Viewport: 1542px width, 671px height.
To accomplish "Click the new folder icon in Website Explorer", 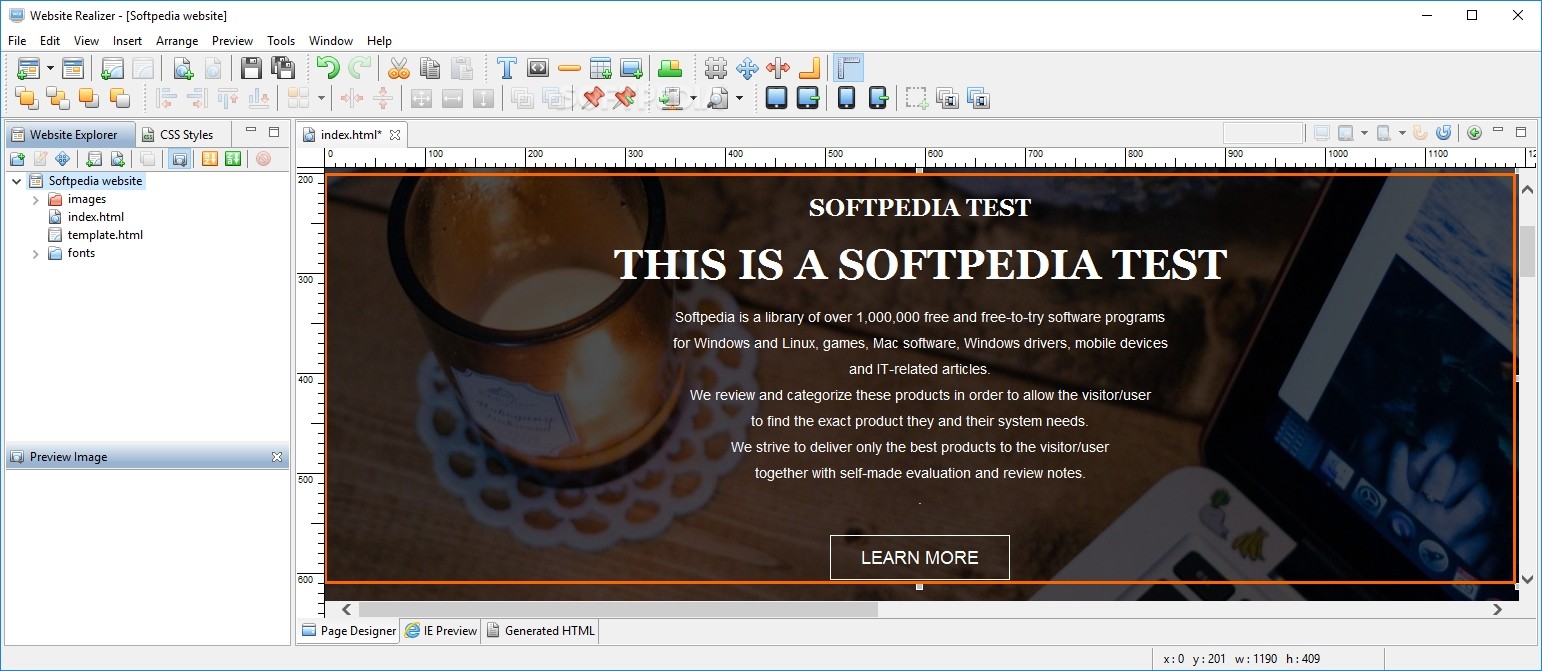I will (x=17, y=159).
